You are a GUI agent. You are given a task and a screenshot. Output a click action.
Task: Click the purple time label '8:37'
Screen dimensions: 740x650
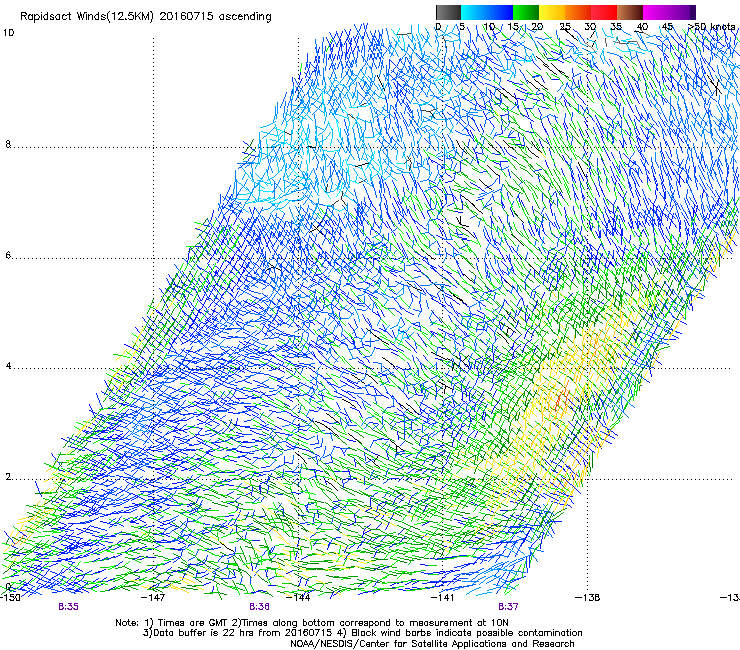[x=508, y=607]
